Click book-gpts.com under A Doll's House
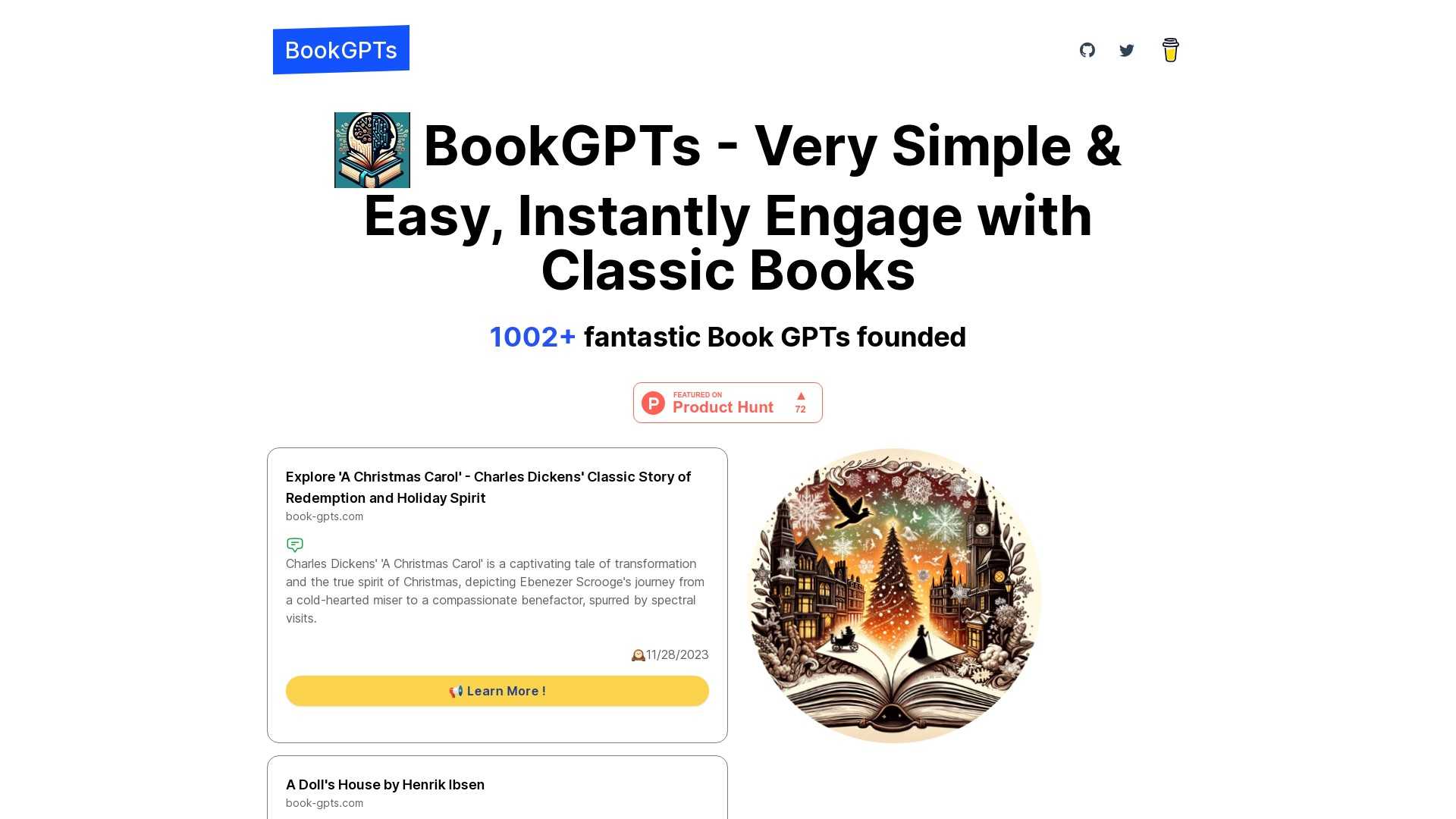The height and width of the screenshot is (819, 1456). (325, 803)
